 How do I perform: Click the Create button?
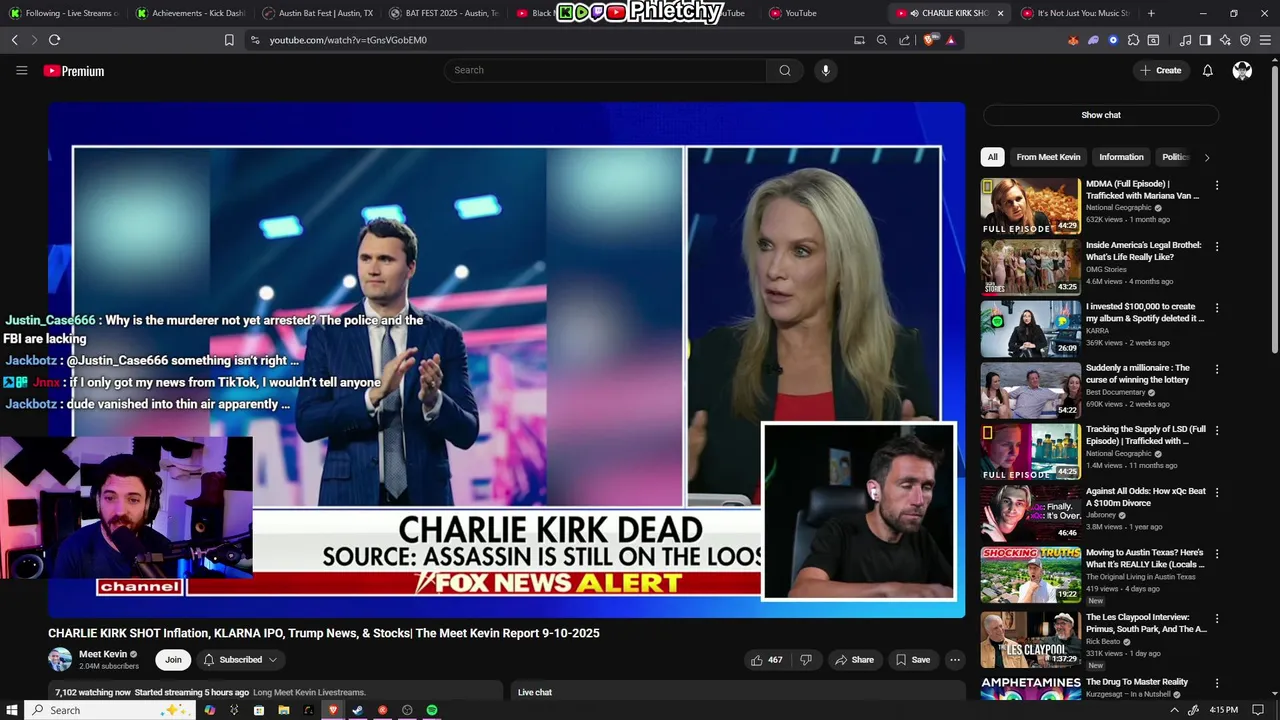[x=1160, y=70]
